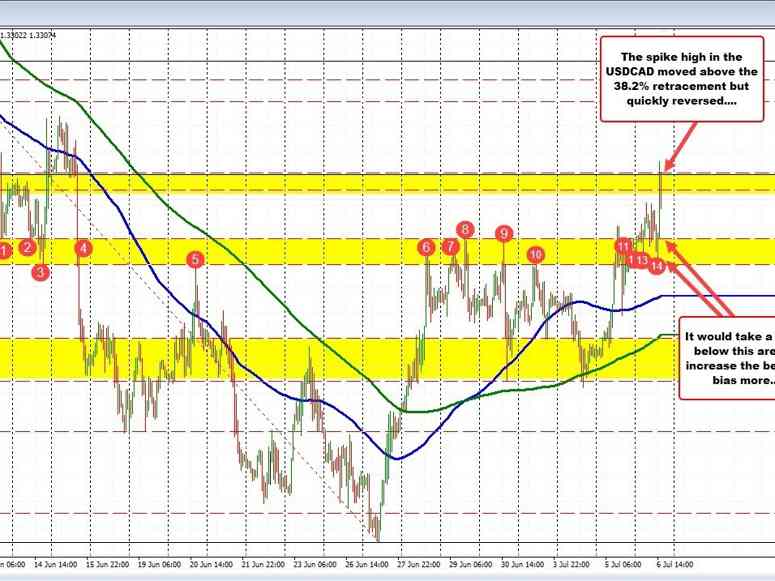Select swing marker number 11
Screen dimensions: 775x581
click(x=624, y=246)
